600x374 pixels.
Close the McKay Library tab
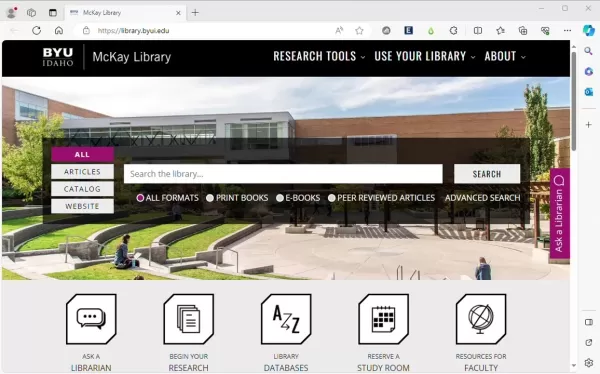click(178, 13)
